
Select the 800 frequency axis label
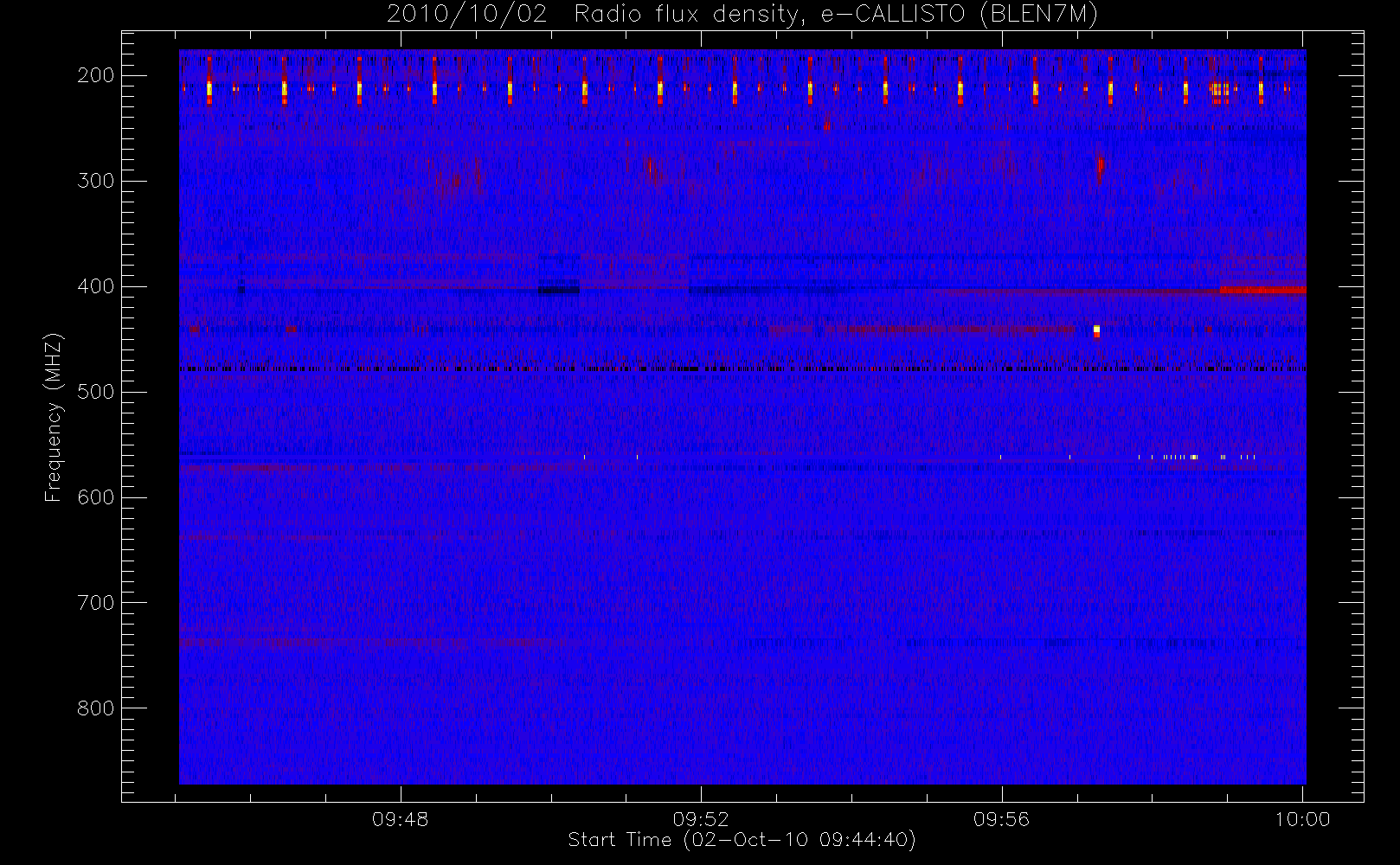pyautogui.click(x=95, y=708)
